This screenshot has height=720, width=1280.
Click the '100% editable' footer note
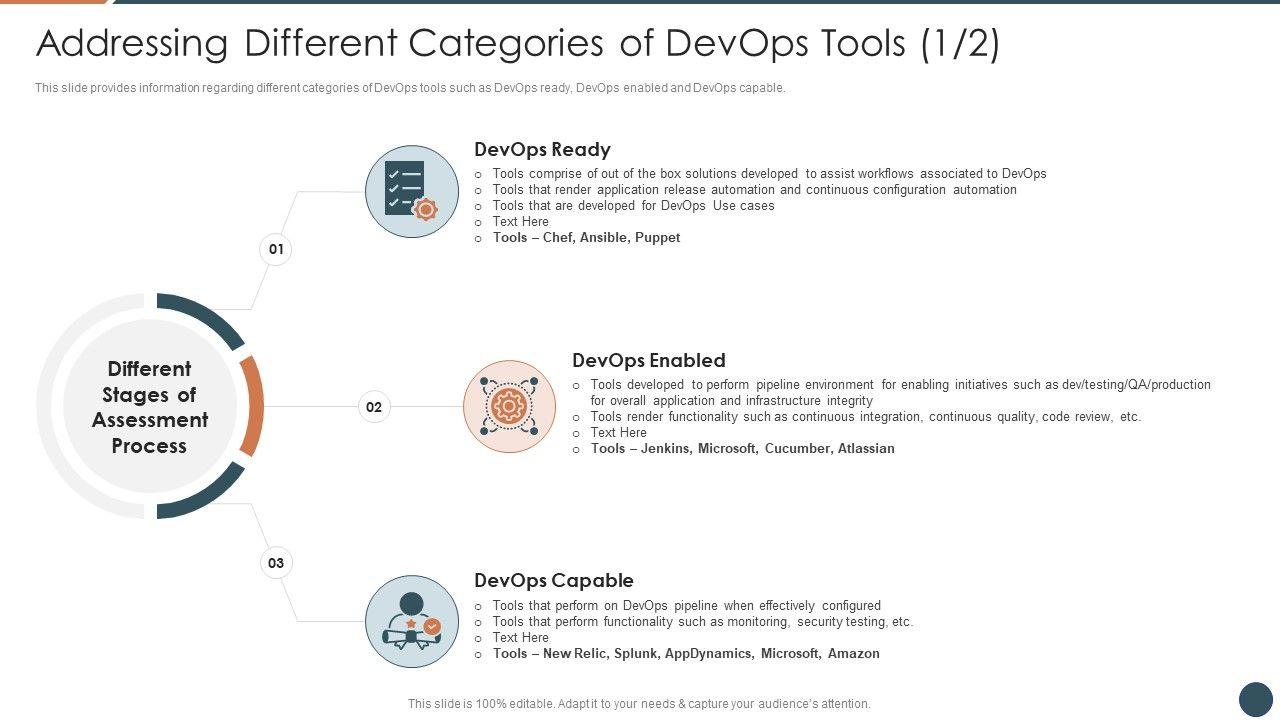coord(639,704)
